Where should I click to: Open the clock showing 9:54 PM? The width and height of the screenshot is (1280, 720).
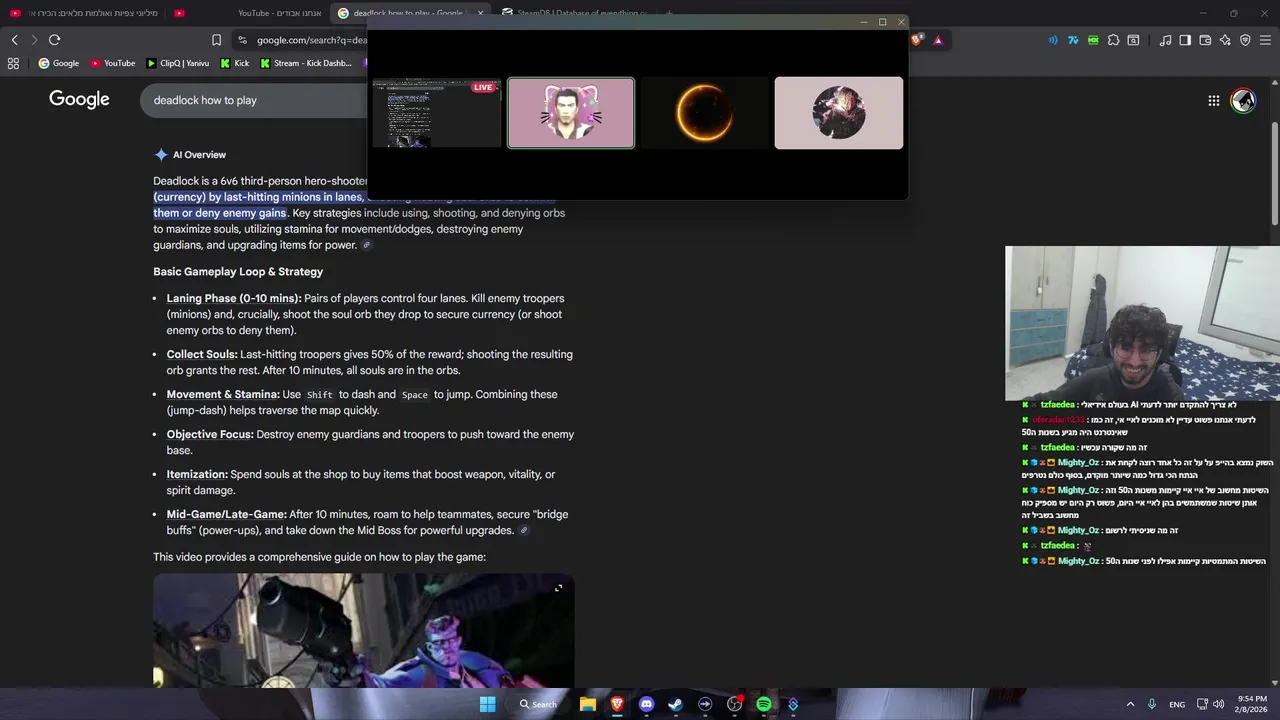click(x=1253, y=704)
